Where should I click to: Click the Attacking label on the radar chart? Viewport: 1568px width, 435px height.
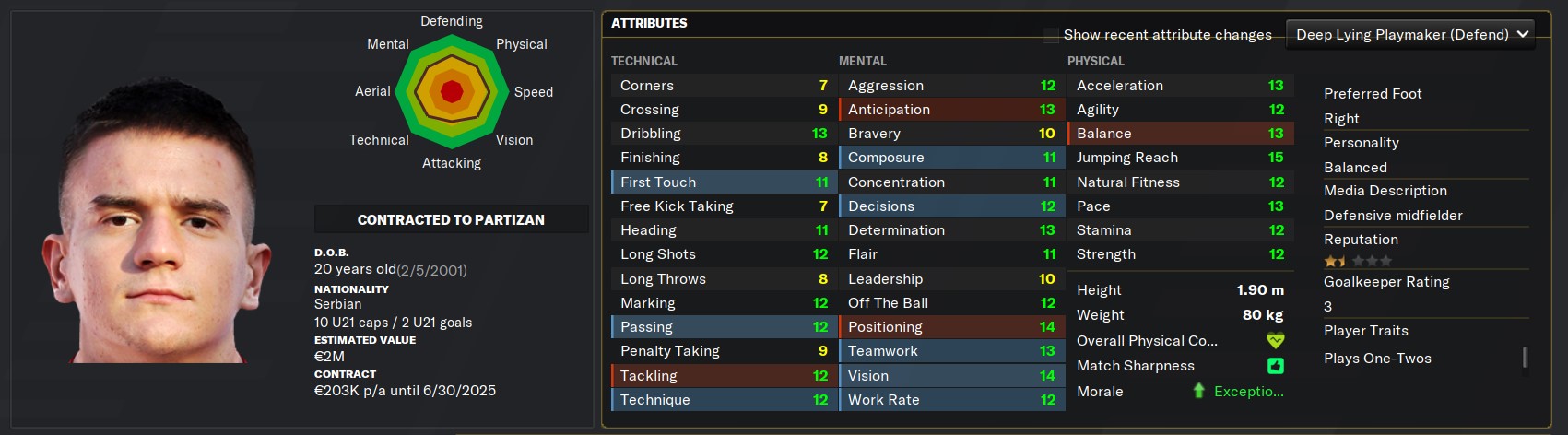pos(452,163)
